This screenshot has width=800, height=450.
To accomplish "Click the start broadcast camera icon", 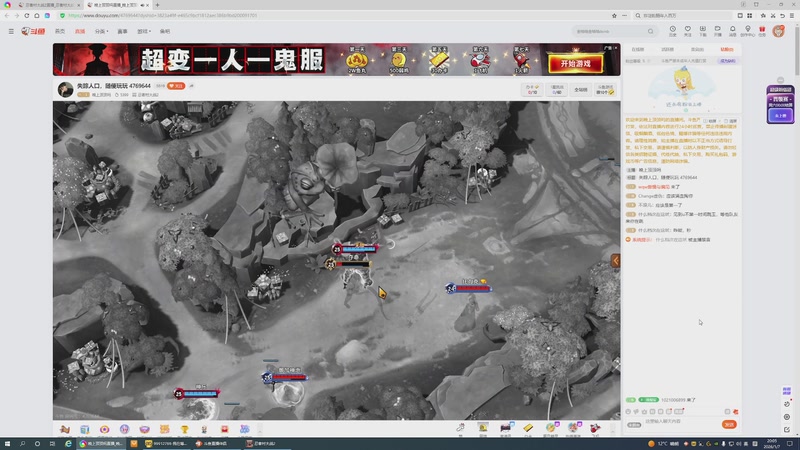I will [717, 31].
